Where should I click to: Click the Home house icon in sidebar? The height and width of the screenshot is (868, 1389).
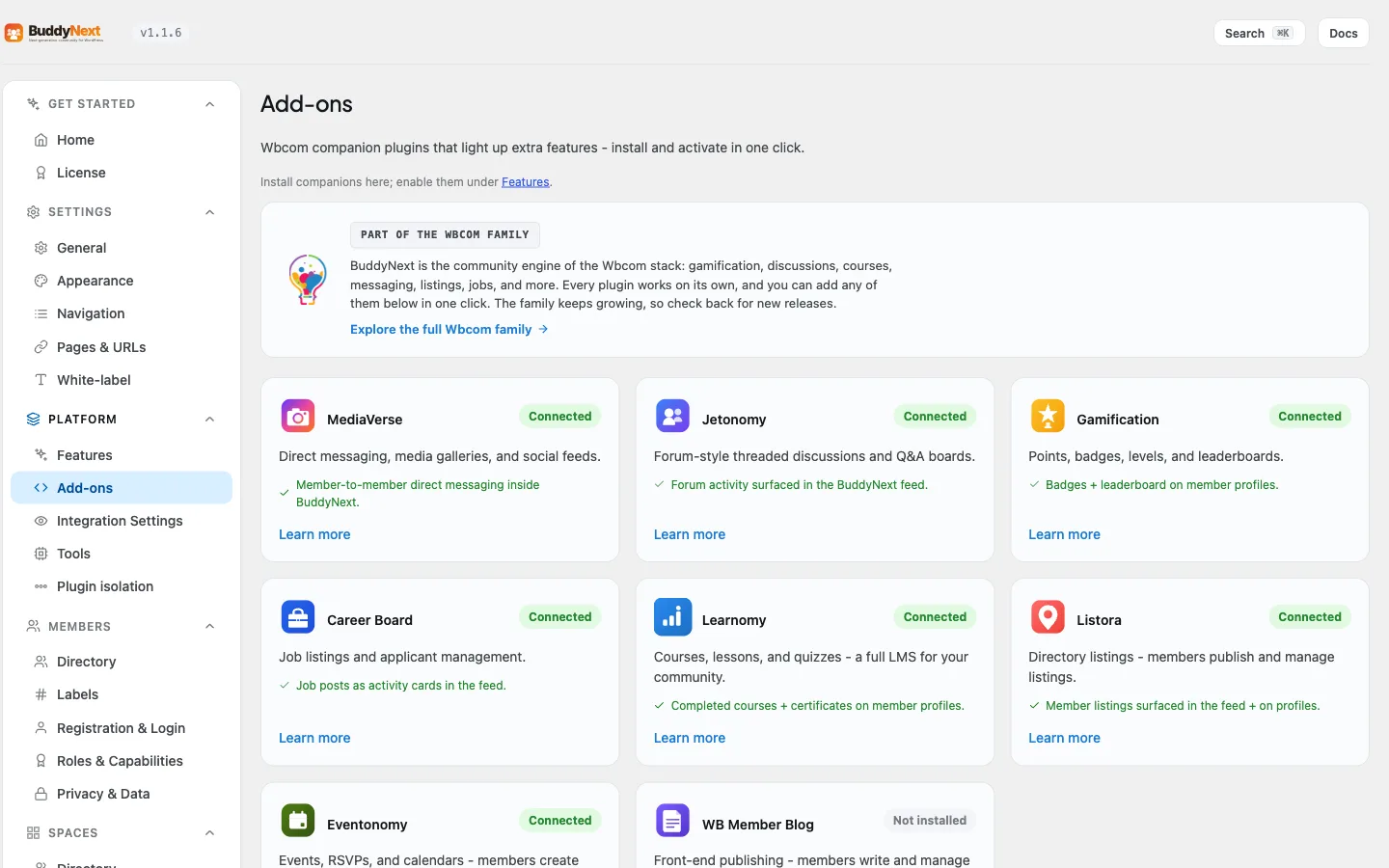41,140
